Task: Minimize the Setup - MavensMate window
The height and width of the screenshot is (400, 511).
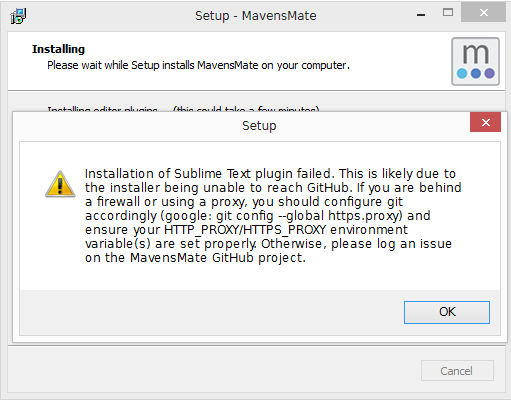Action: tap(421, 15)
